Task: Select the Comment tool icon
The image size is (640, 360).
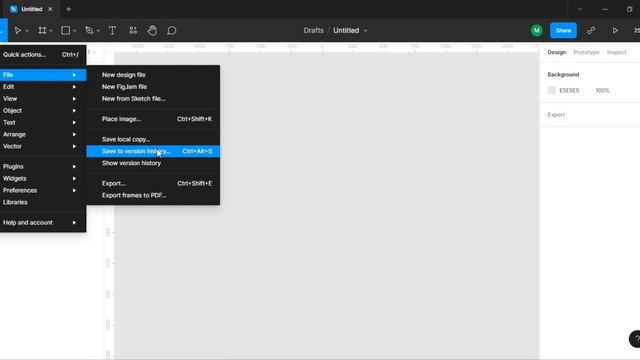Action: (172, 31)
